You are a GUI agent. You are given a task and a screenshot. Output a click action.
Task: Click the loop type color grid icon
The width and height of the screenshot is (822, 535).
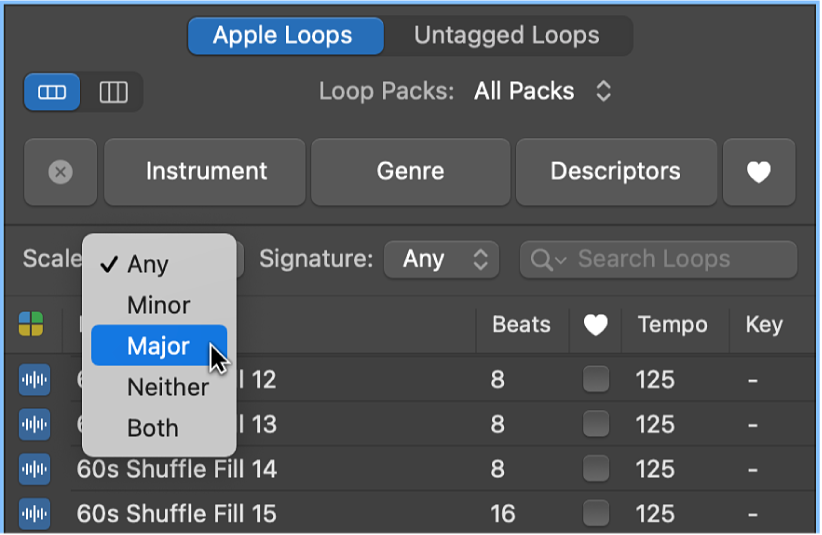(31, 324)
